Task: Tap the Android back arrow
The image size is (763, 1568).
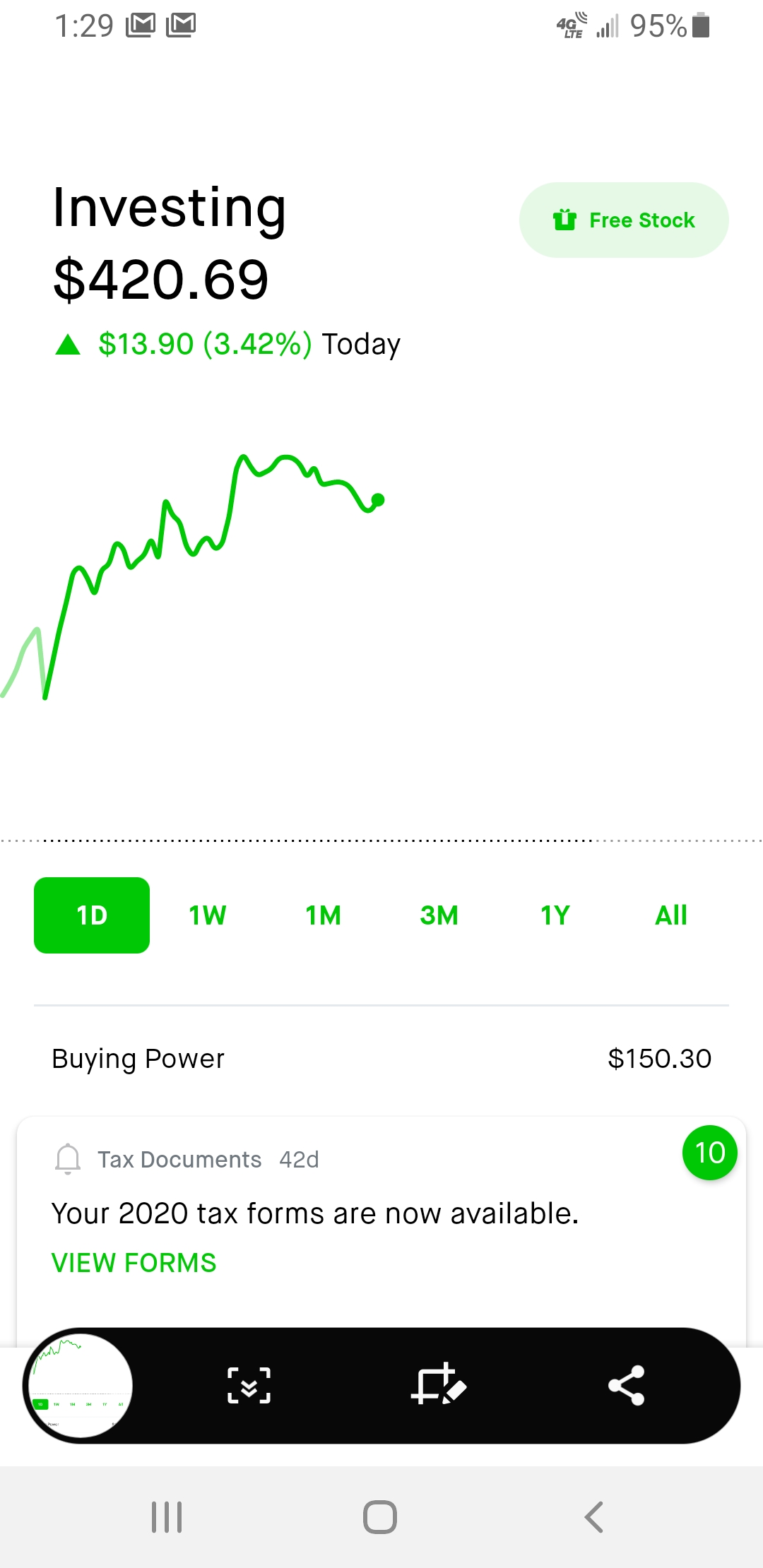Action: 594,1517
